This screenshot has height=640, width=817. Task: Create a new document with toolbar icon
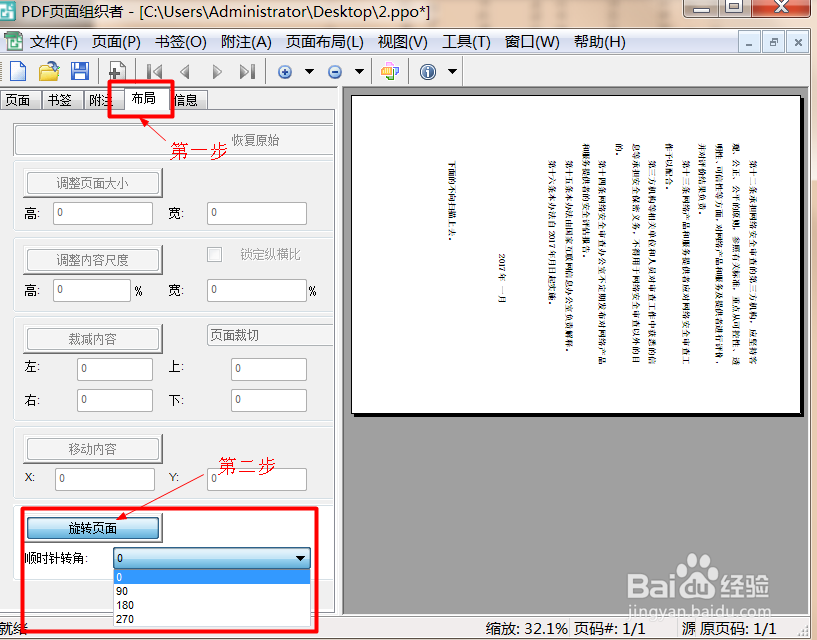click(18, 71)
